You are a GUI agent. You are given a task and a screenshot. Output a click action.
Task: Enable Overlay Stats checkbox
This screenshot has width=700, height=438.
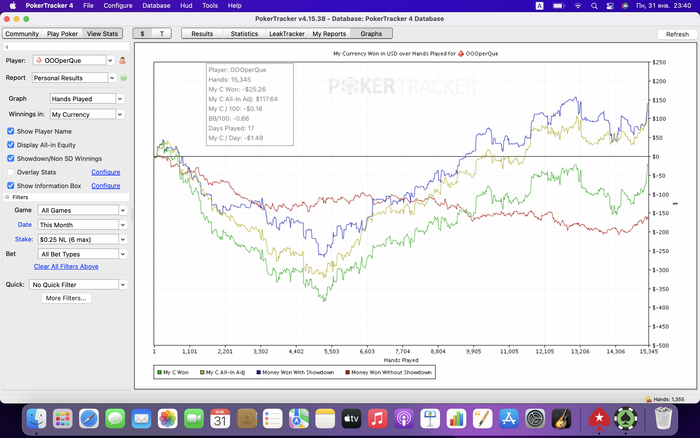[x=10, y=172]
